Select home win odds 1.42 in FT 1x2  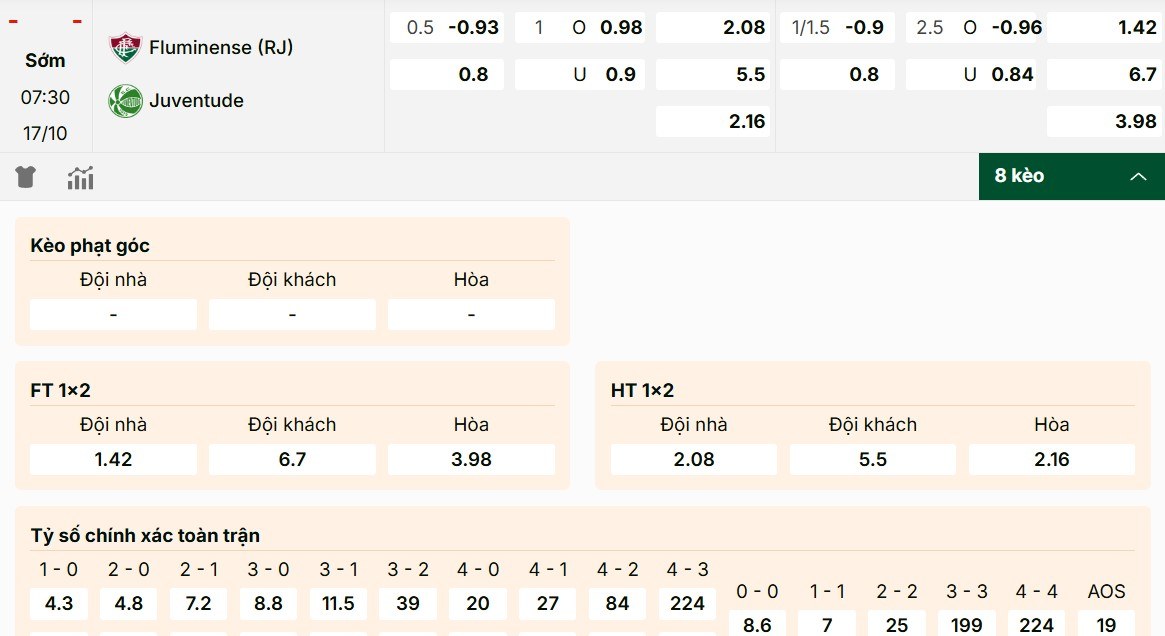click(112, 459)
